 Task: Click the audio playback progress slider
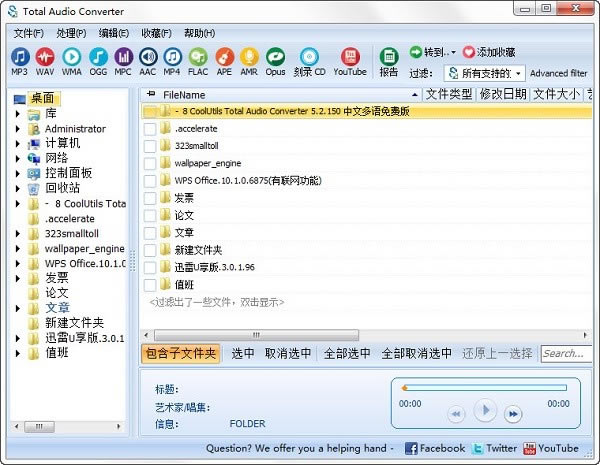click(x=483, y=387)
